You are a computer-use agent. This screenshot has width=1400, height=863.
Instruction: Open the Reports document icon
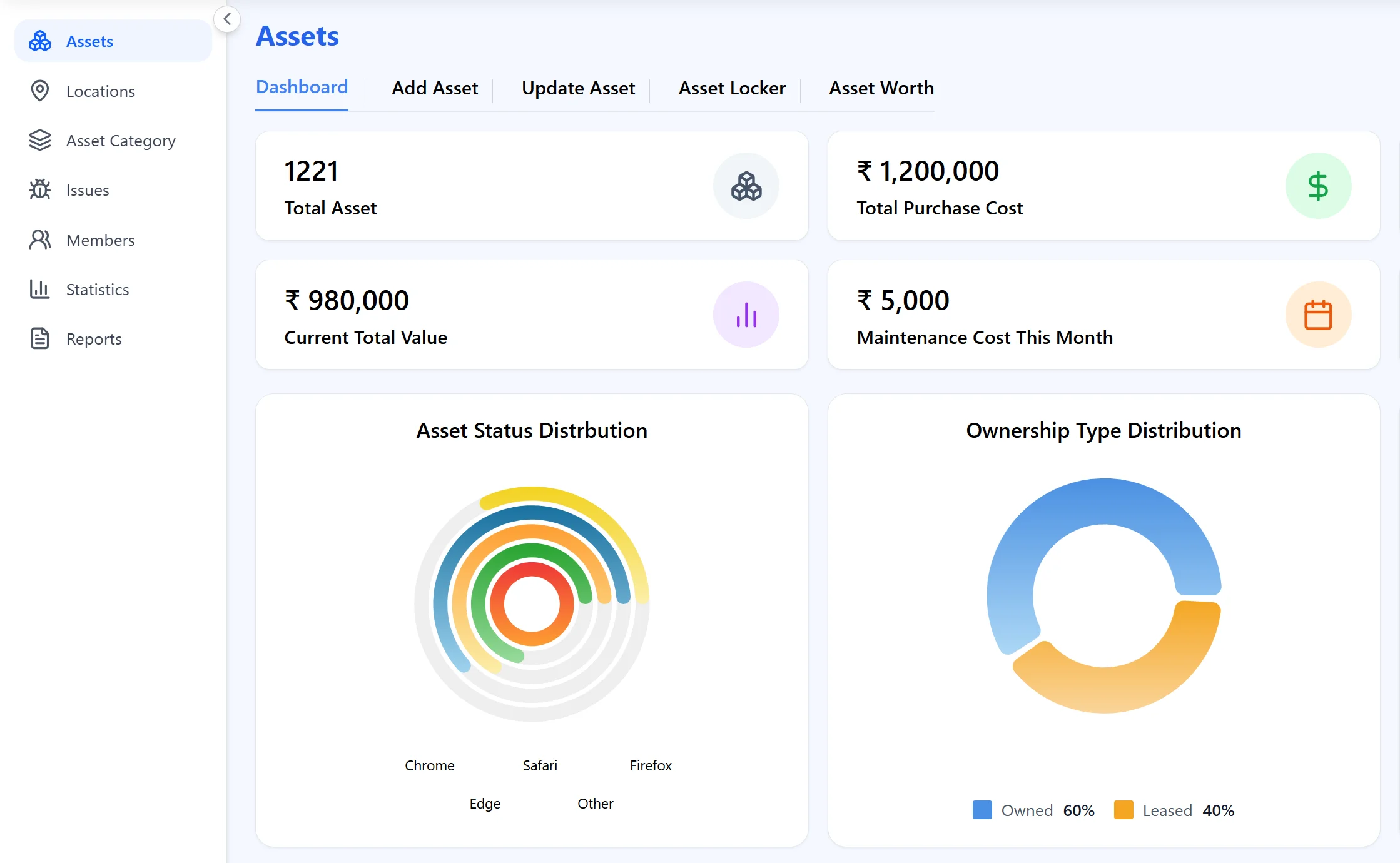40,338
